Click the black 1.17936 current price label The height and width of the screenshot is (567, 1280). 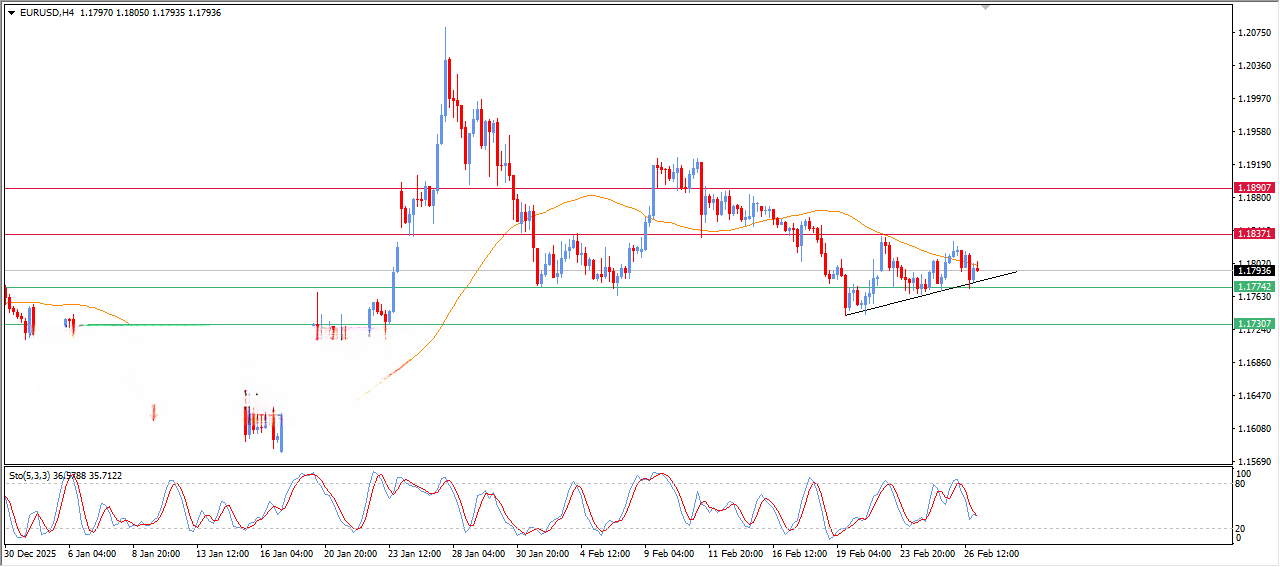point(1253,271)
